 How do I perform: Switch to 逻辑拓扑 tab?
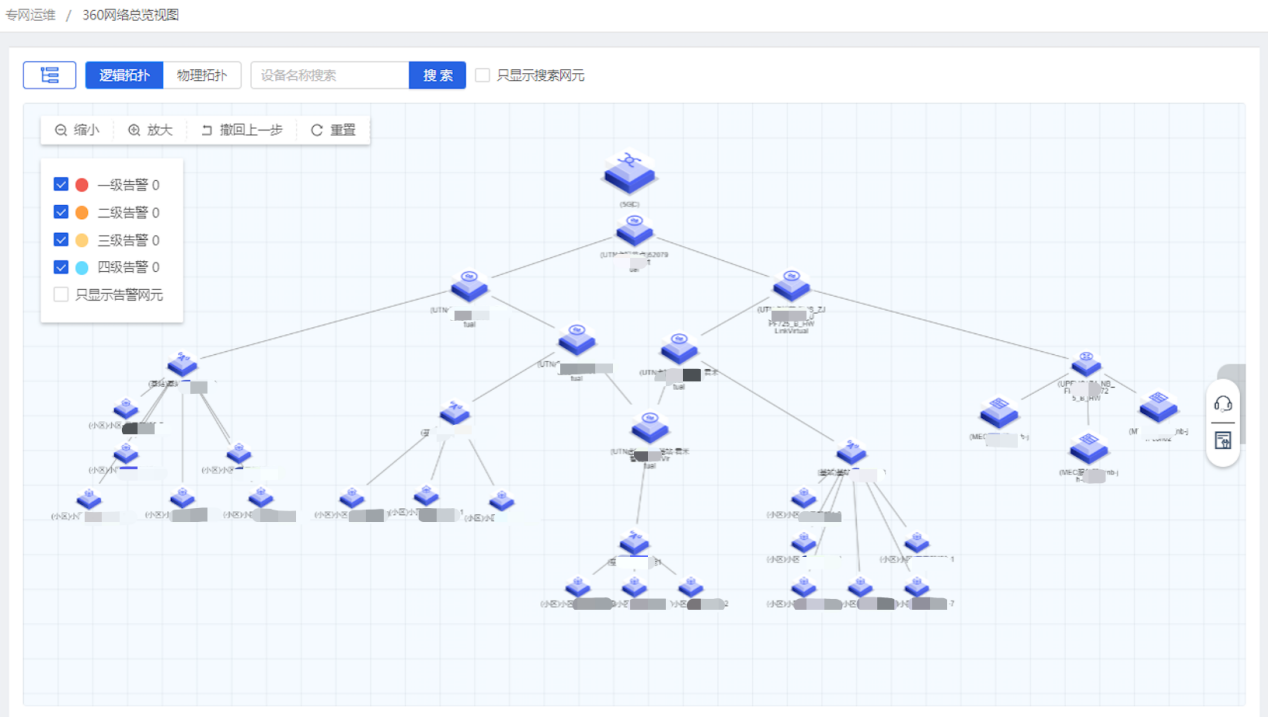(x=124, y=75)
